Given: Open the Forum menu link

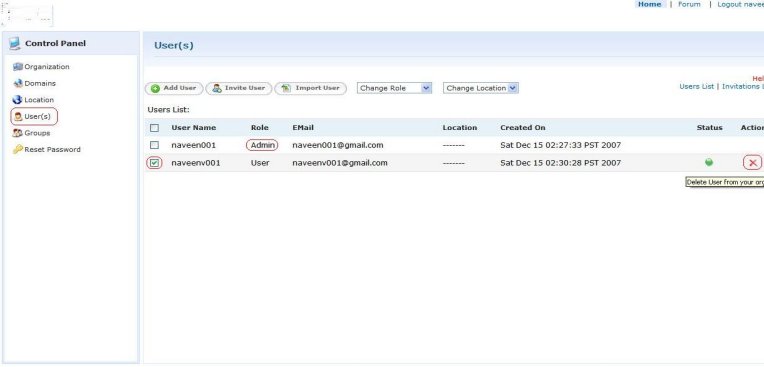Looking at the screenshot, I should [689, 4].
